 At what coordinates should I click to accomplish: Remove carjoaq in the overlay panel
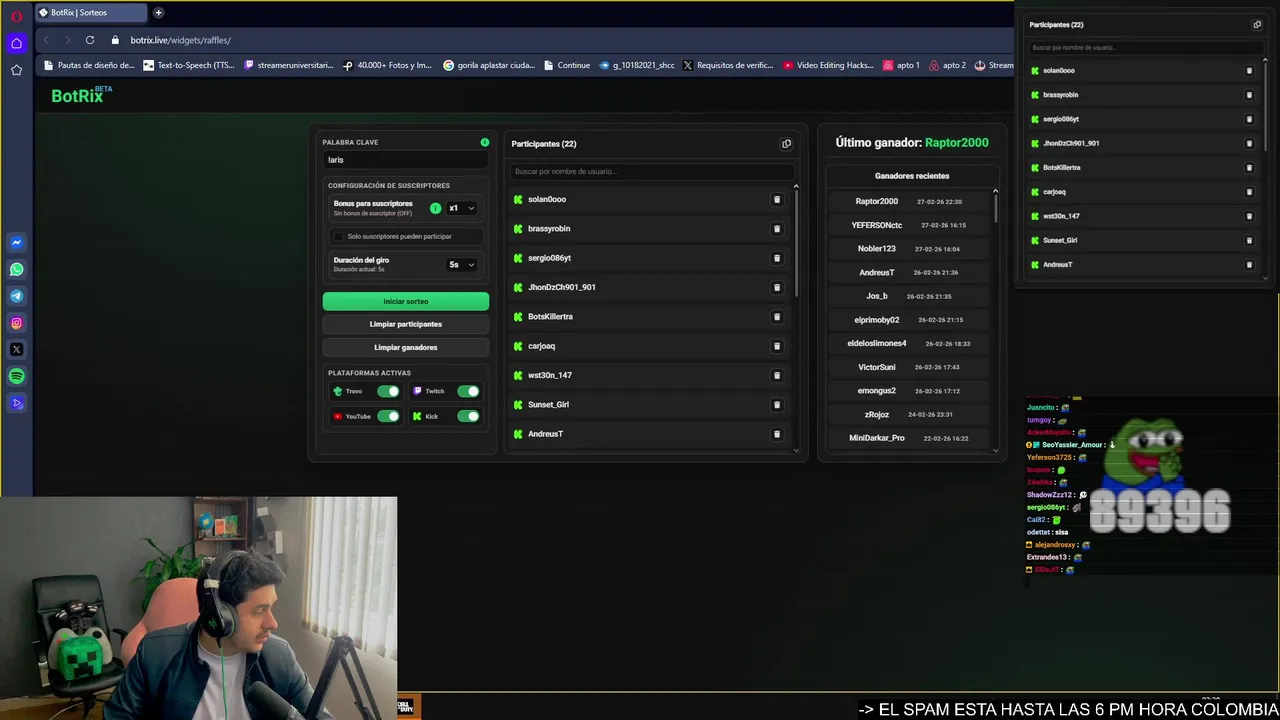[1249, 192]
